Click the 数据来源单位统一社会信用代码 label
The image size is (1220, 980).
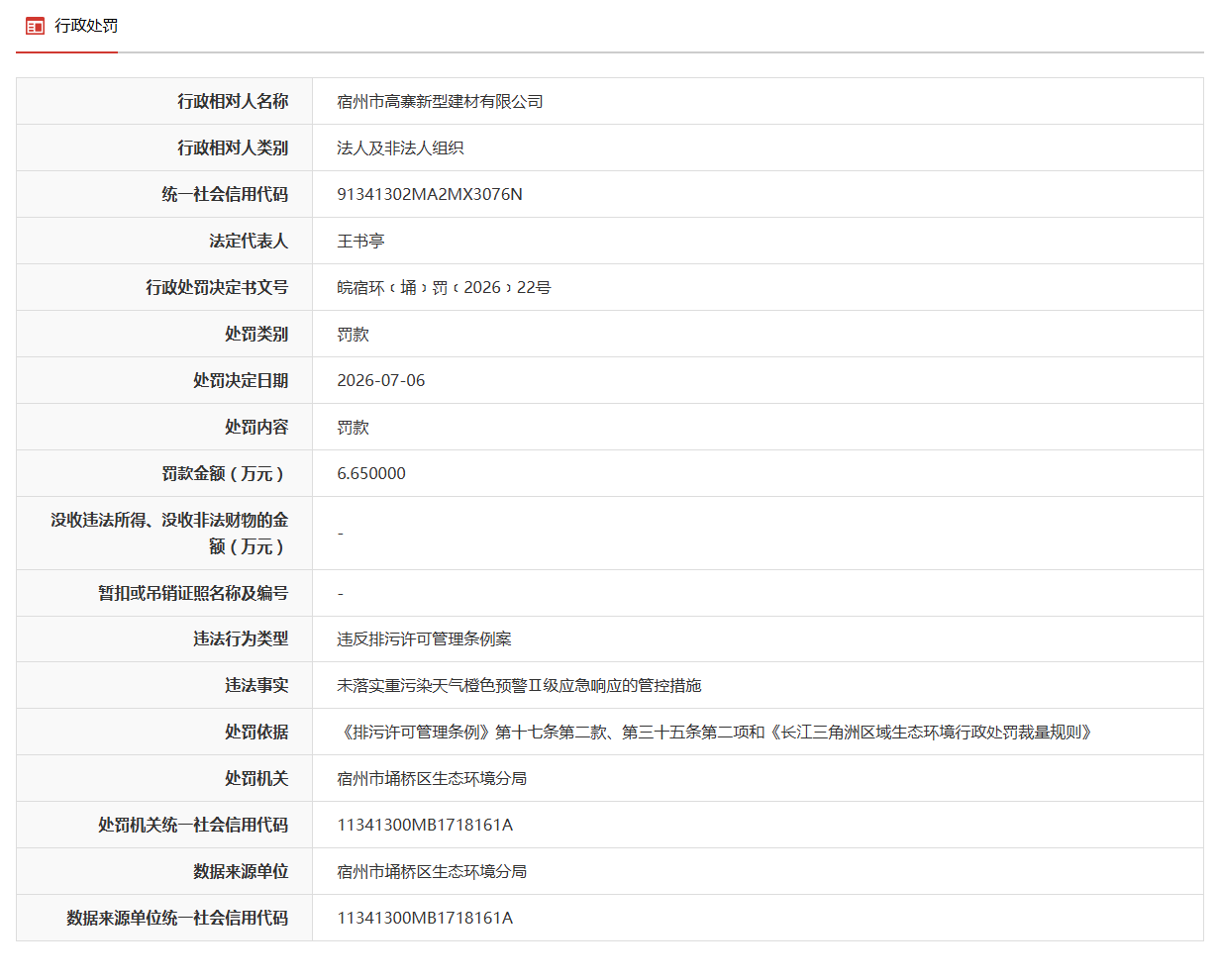[x=177, y=918]
